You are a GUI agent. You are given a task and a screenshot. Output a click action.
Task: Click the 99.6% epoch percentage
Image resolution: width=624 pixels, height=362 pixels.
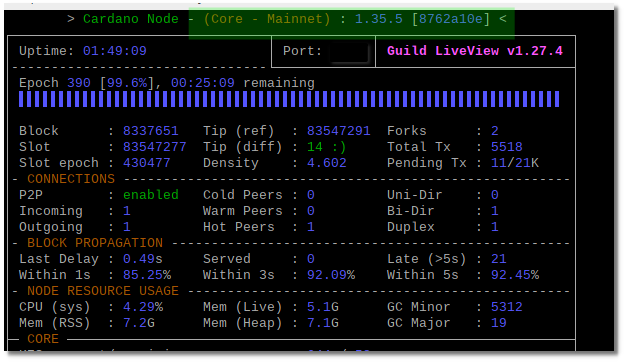click(127, 83)
